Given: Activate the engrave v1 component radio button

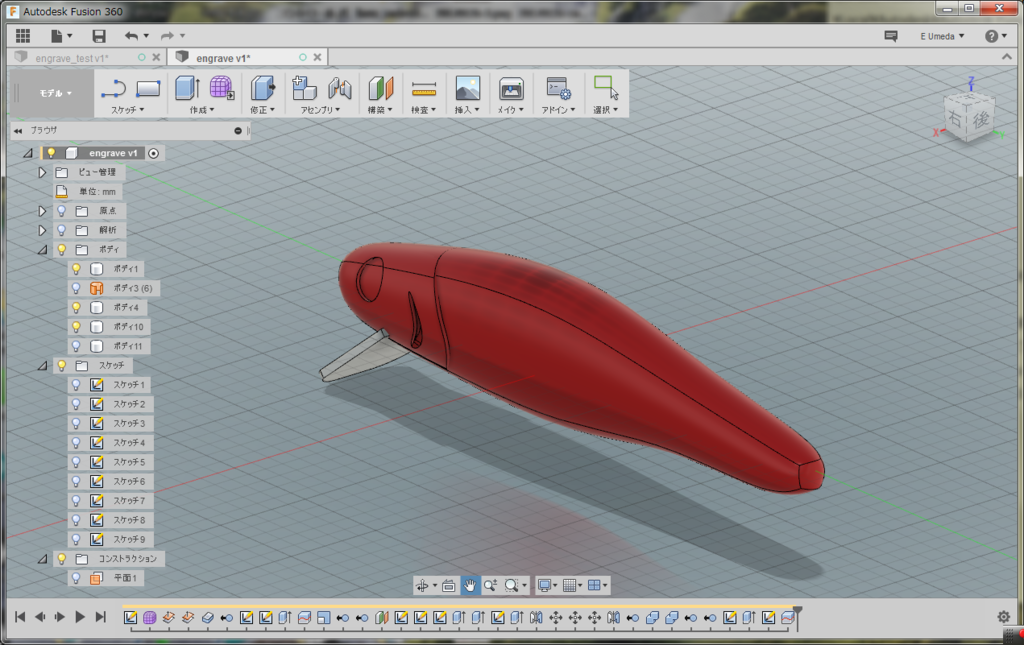Looking at the screenshot, I should (153, 153).
